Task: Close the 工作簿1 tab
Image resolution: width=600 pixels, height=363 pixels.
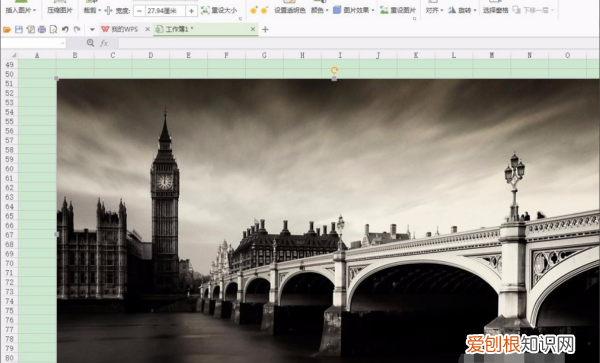Action: click(x=253, y=29)
